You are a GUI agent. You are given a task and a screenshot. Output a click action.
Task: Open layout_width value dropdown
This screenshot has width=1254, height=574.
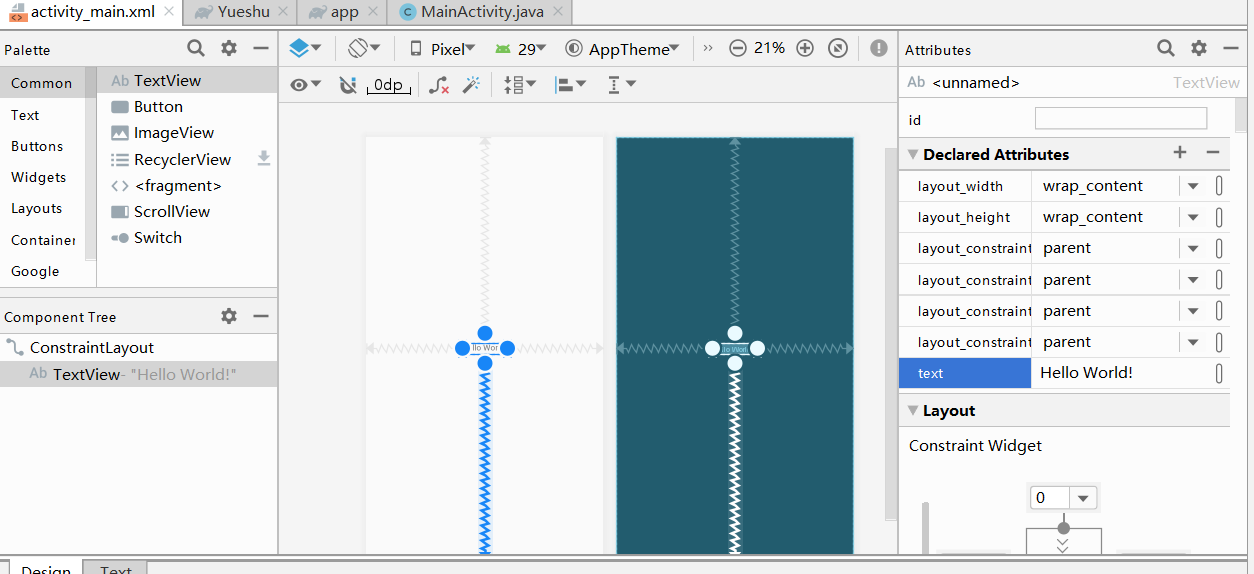[1193, 186]
